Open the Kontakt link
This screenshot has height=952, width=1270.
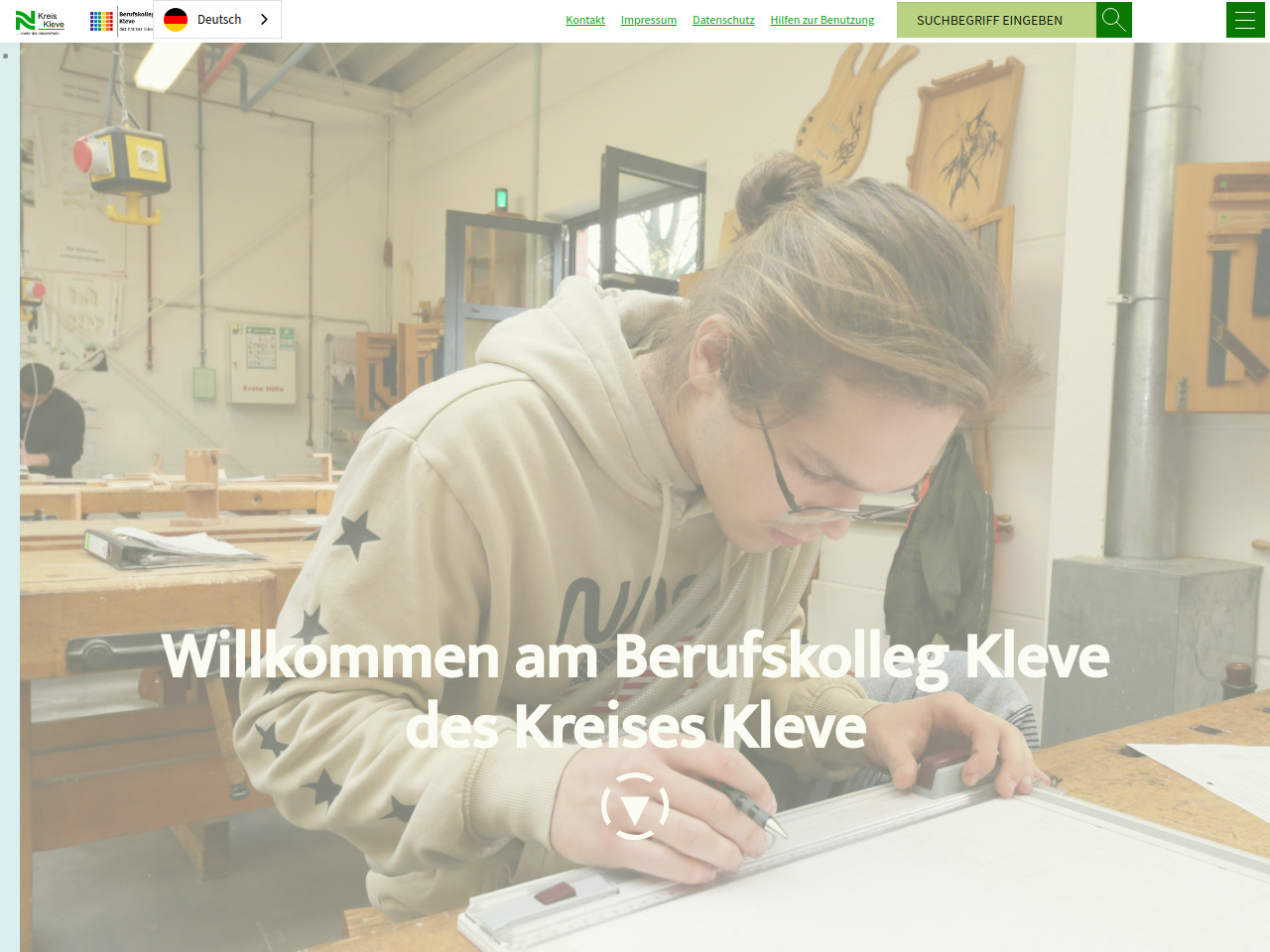(585, 20)
